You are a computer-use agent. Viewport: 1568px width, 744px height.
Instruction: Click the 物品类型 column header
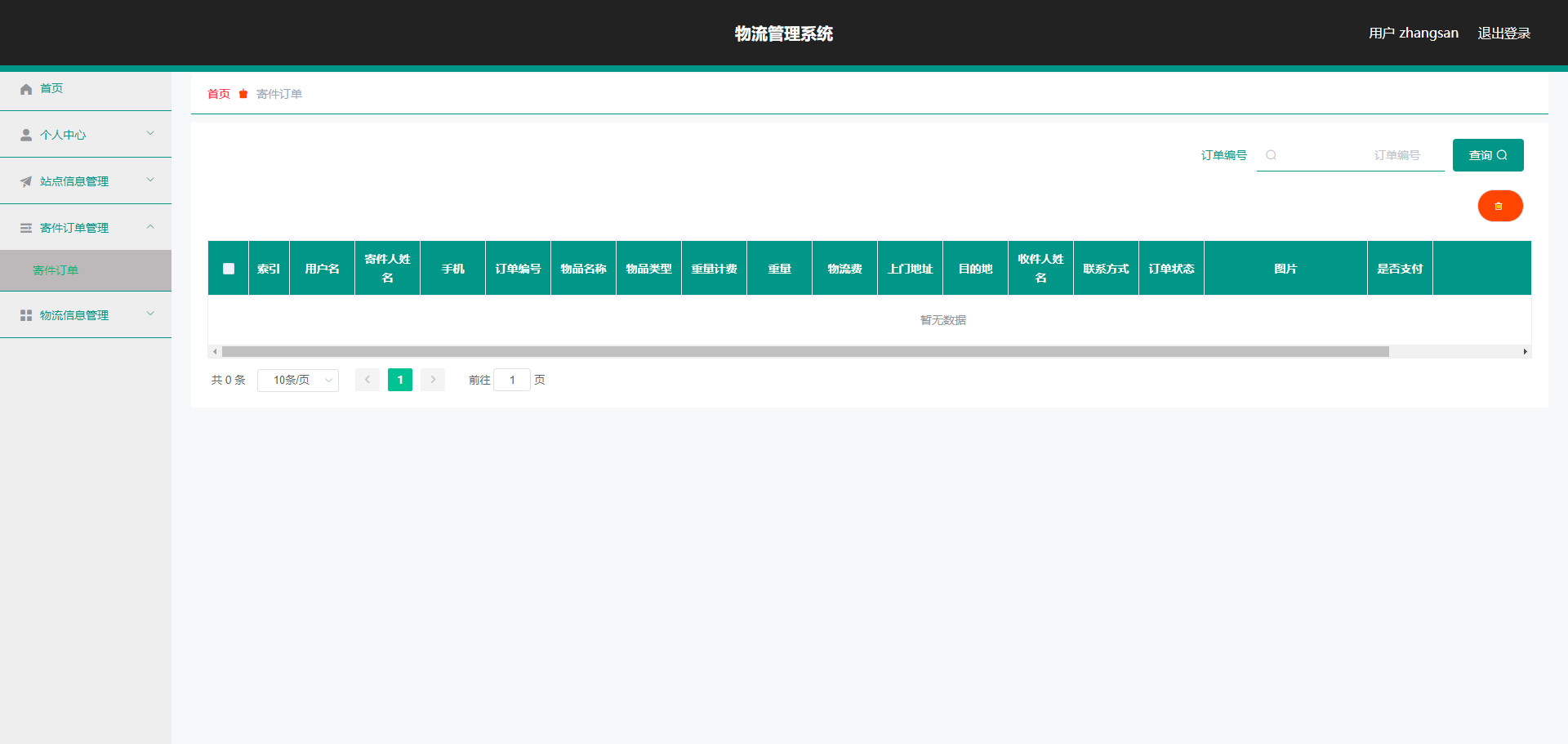coord(649,269)
